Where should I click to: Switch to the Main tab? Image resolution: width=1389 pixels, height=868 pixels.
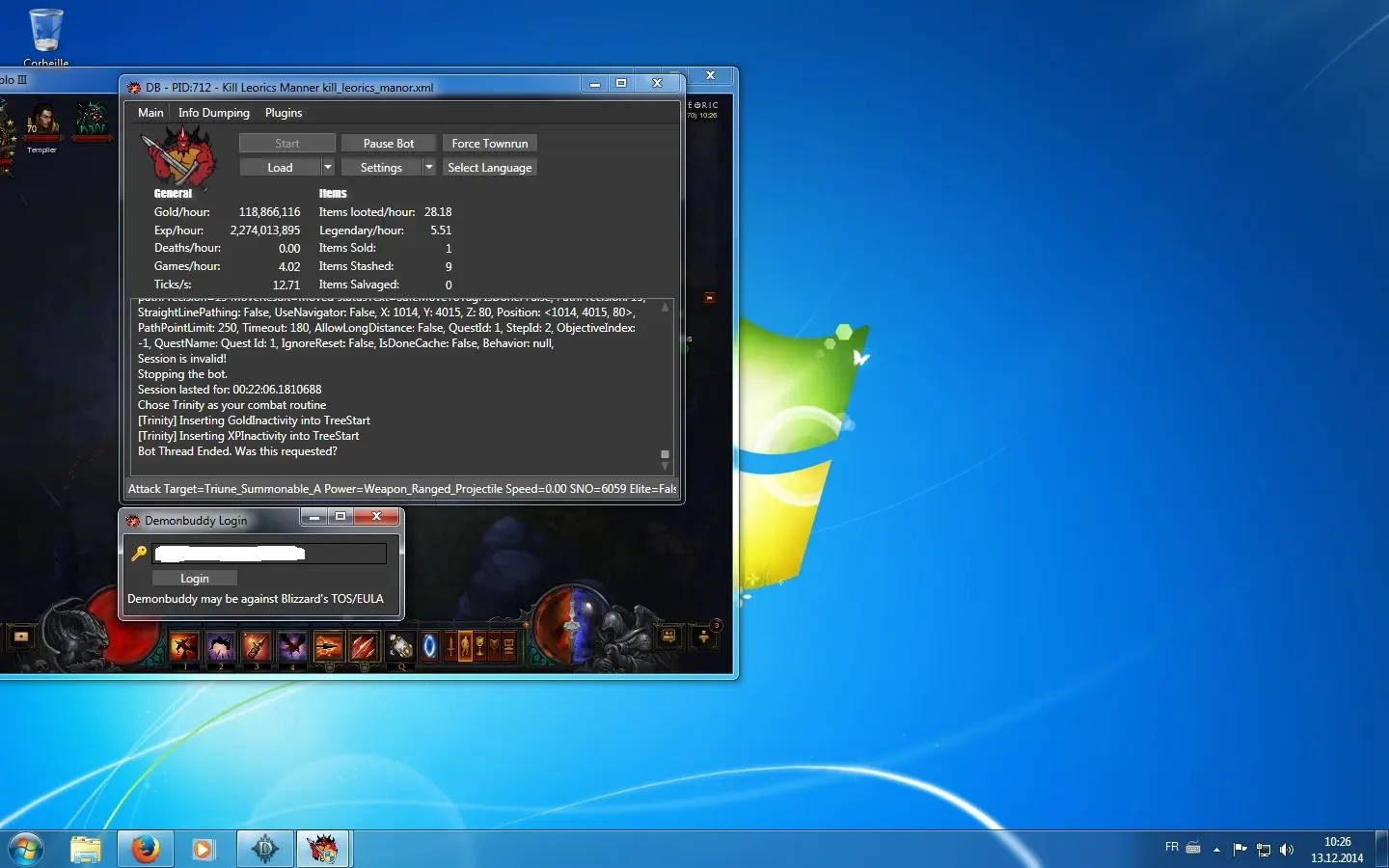click(150, 113)
